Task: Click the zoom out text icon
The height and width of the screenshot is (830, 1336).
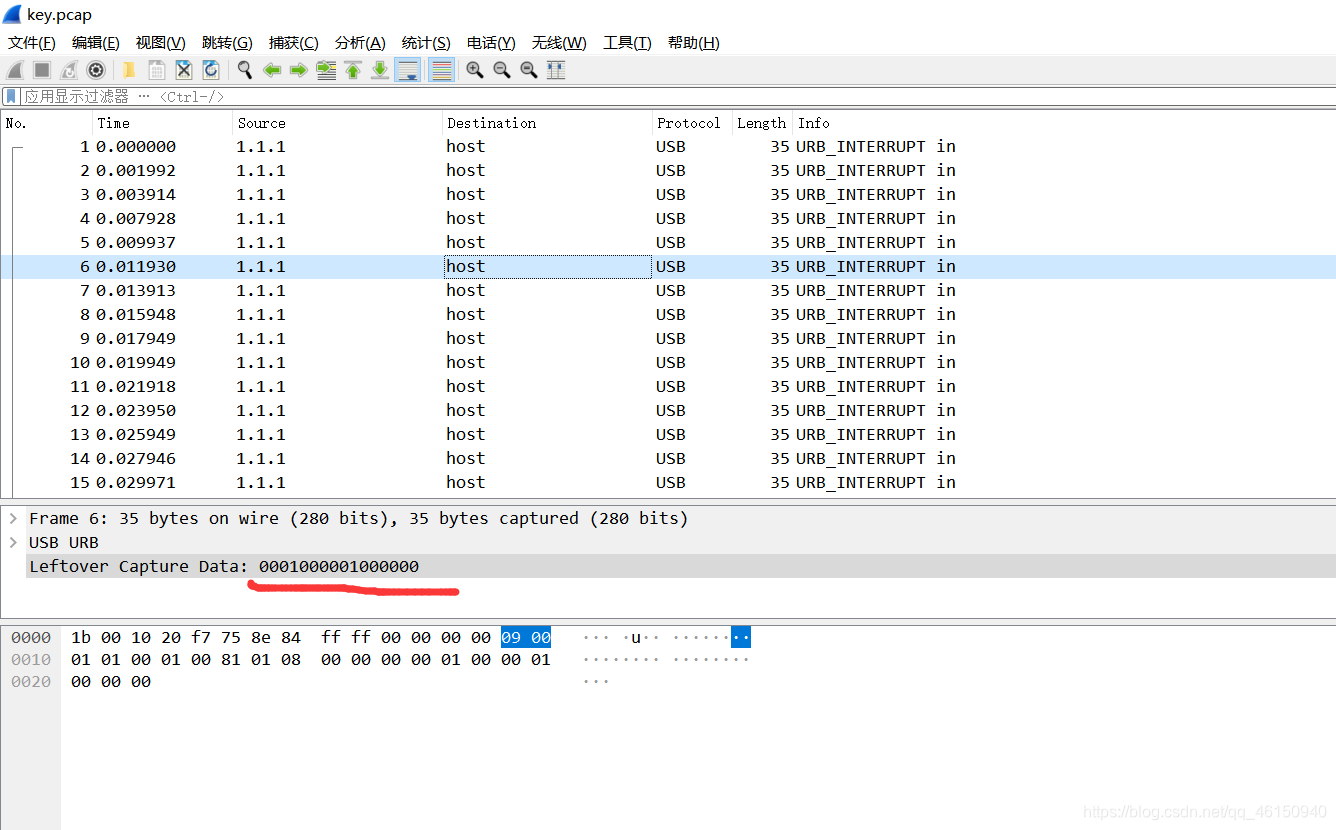Action: coord(502,70)
